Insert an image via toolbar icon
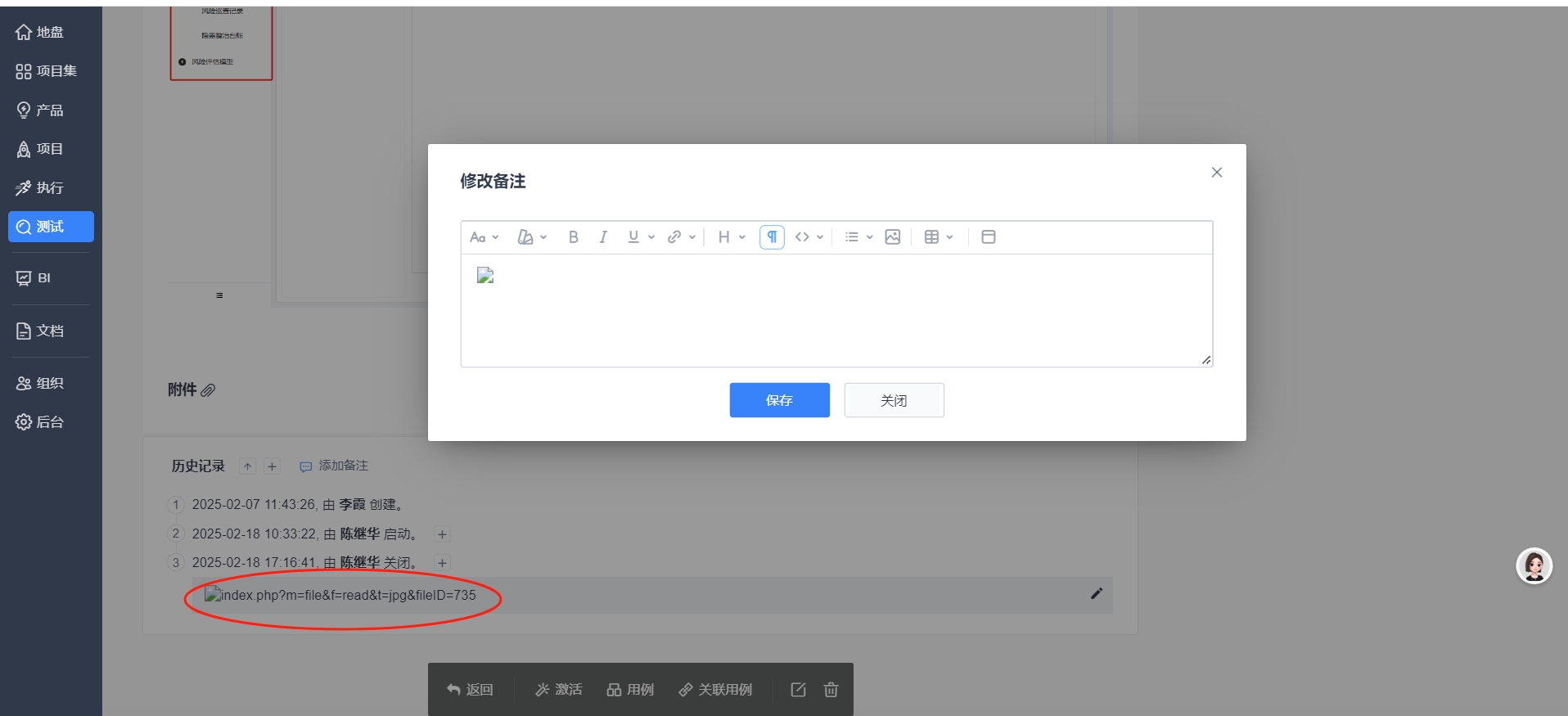This screenshot has height=716, width=1568. click(892, 237)
